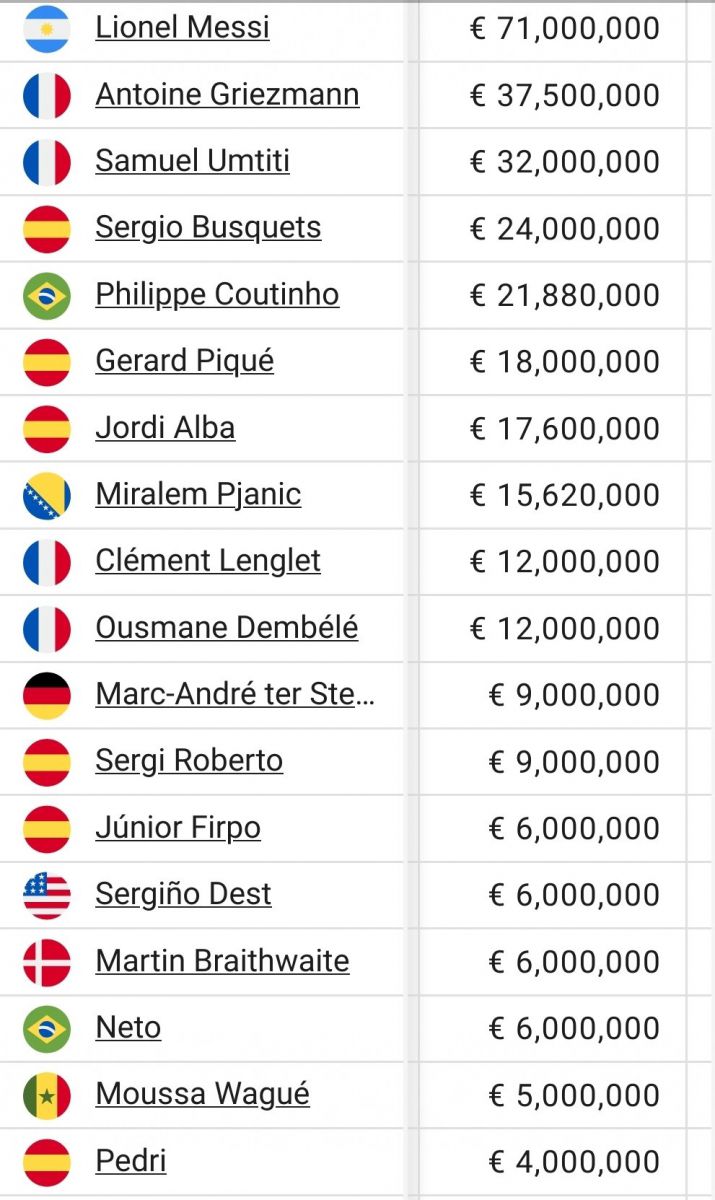Click the Brazil flag next to Philippe Coutinho
This screenshot has height=1200, width=715.
click(47, 296)
